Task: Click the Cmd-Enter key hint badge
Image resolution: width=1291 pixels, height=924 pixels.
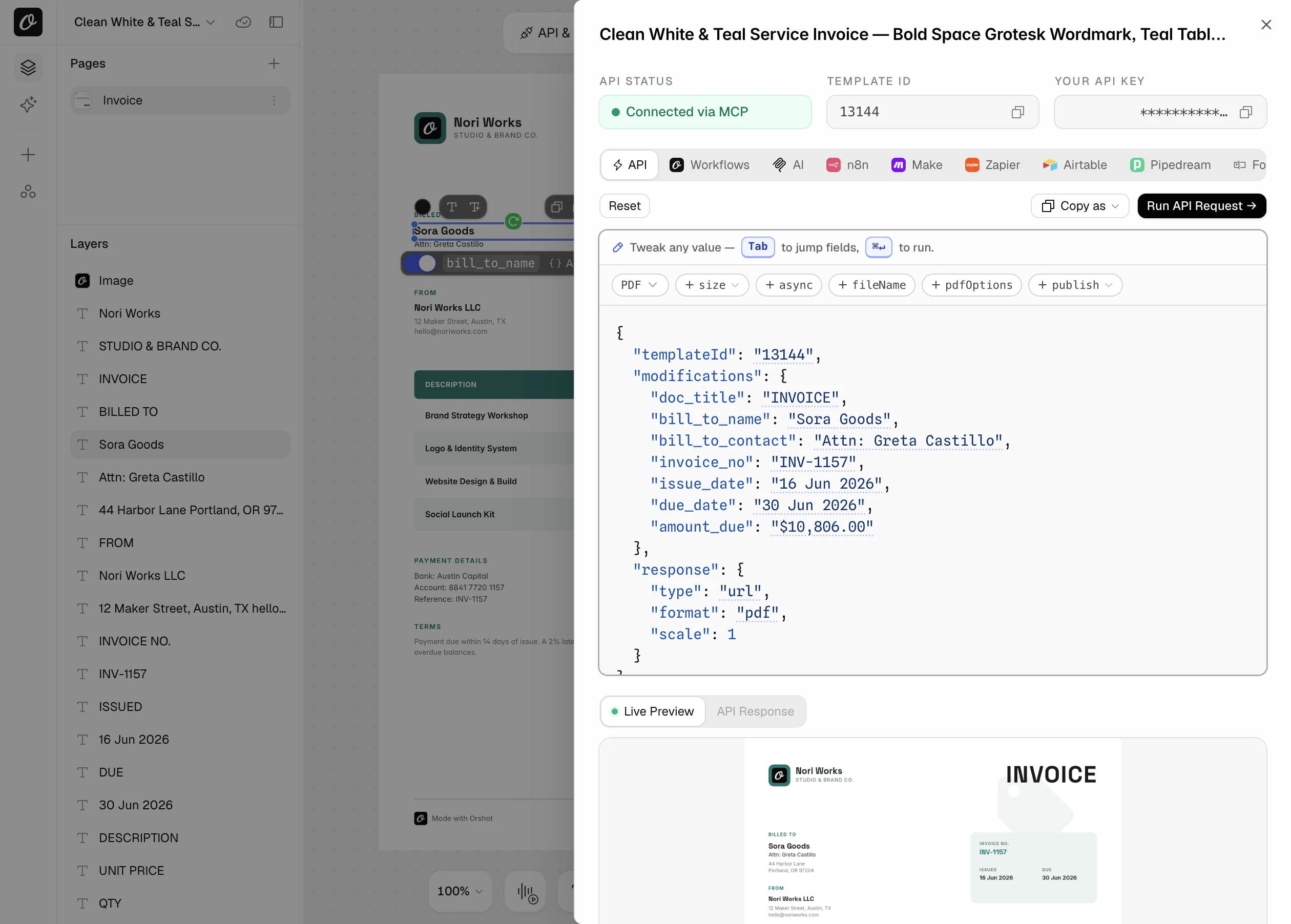Action: coord(879,247)
